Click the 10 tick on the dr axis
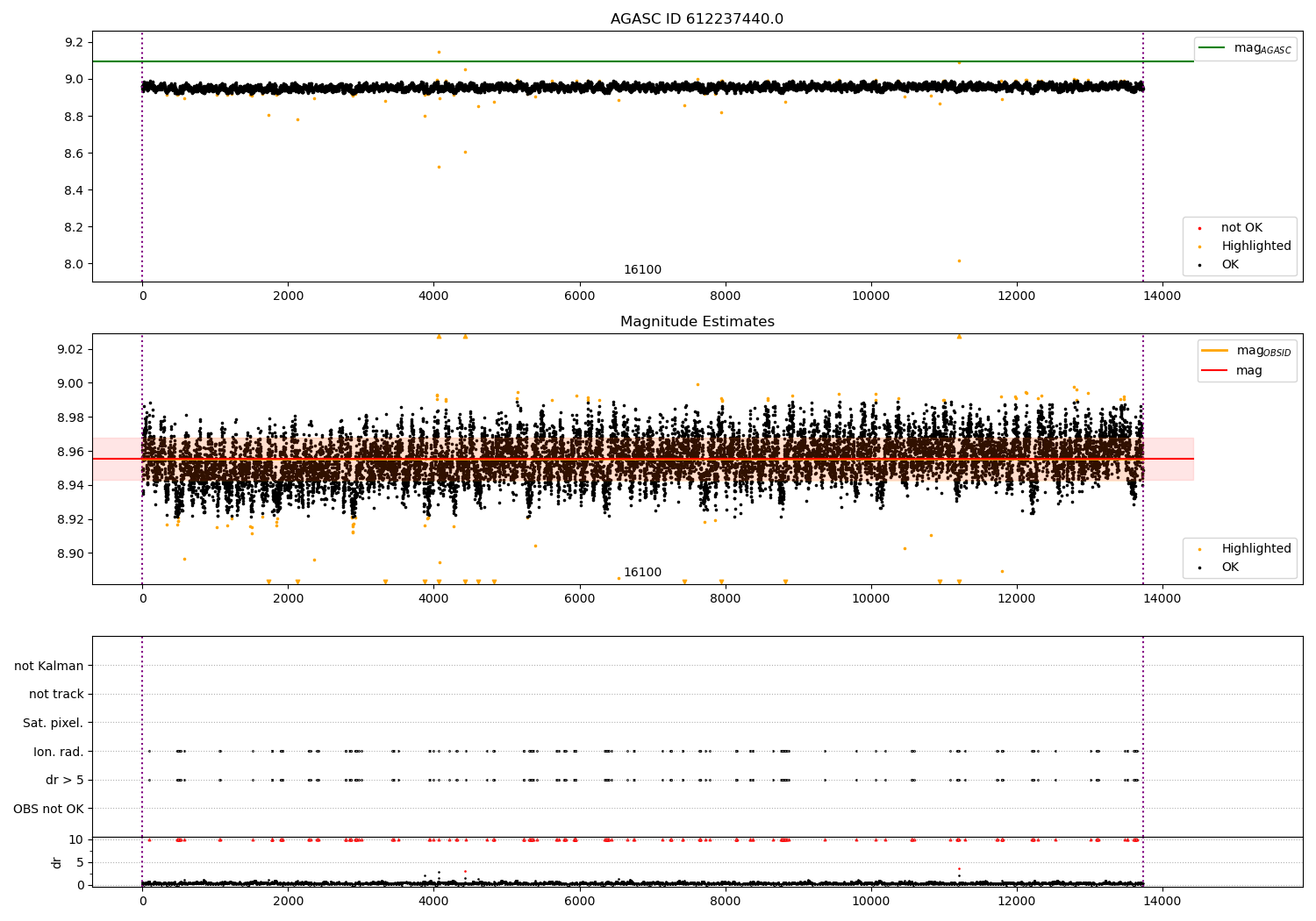 76,839
